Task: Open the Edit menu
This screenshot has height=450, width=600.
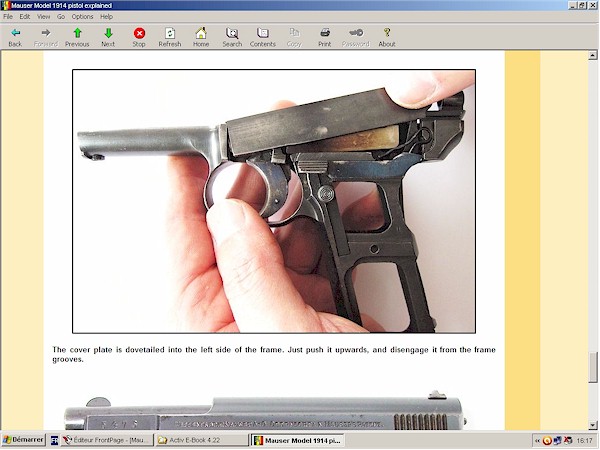Action: [x=25, y=16]
